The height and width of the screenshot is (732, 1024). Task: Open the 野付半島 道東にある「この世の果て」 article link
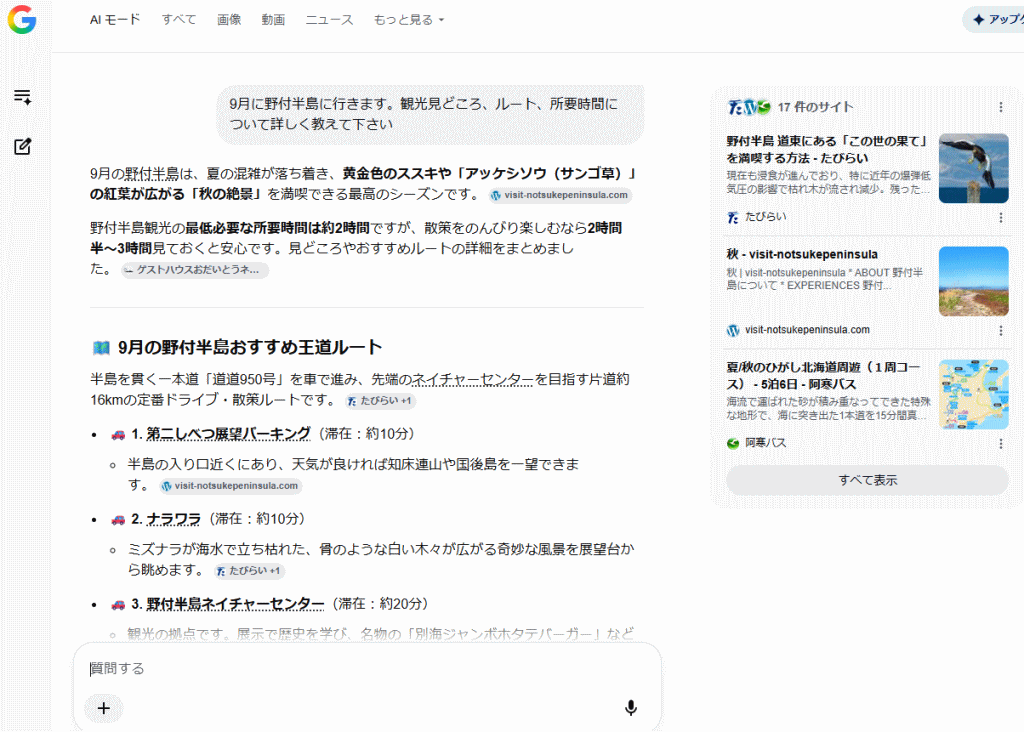tap(827, 150)
